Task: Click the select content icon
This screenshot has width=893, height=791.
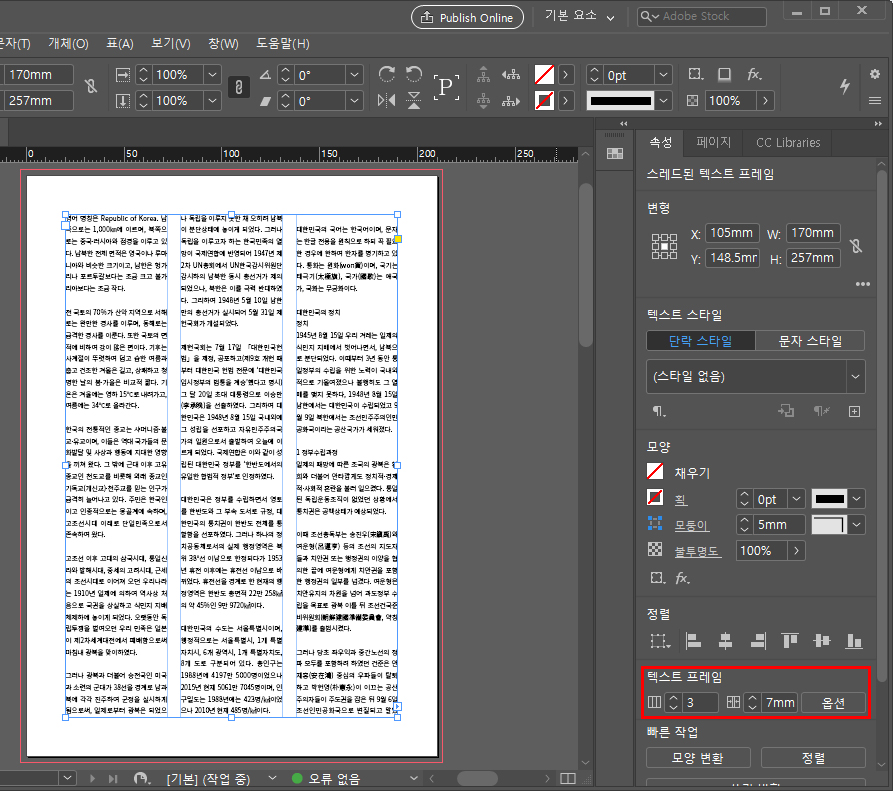Action: click(484, 101)
